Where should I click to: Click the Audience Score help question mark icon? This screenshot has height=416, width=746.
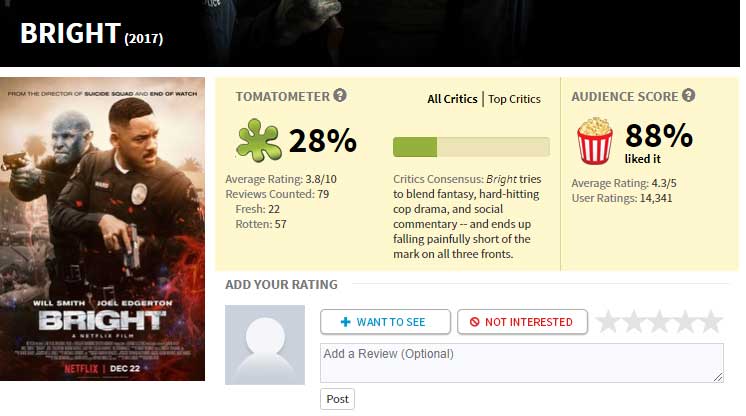click(688, 95)
